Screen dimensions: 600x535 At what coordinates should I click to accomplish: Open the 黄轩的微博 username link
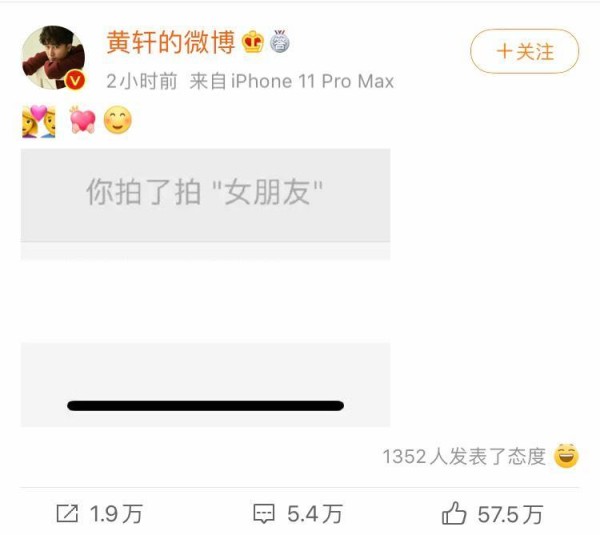(x=171, y=42)
